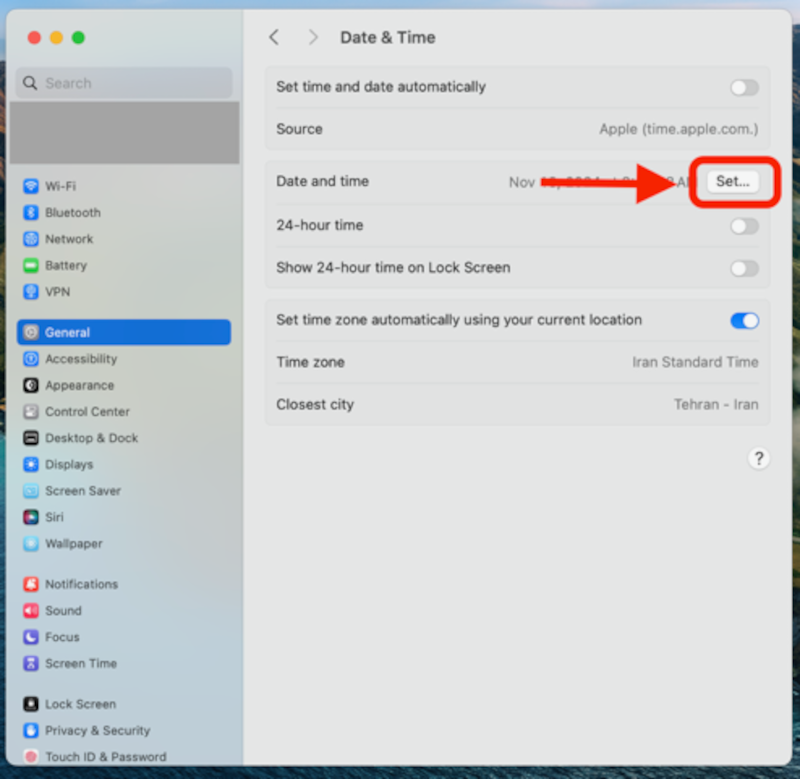This screenshot has height=779, width=800.
Task: Toggle Show 24-hour time on Lock Screen
Action: pyautogui.click(x=744, y=268)
